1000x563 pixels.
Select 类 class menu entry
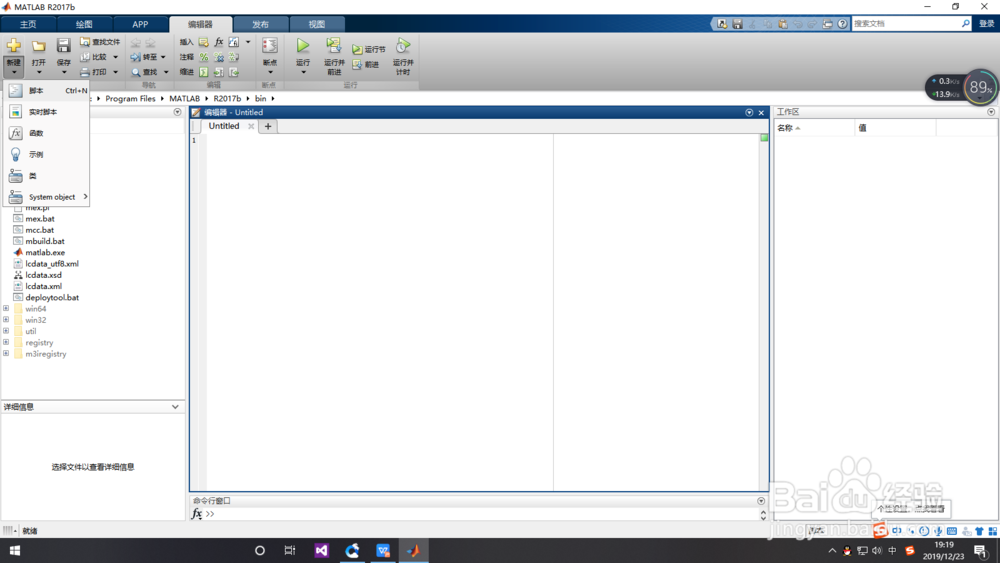click(46, 175)
